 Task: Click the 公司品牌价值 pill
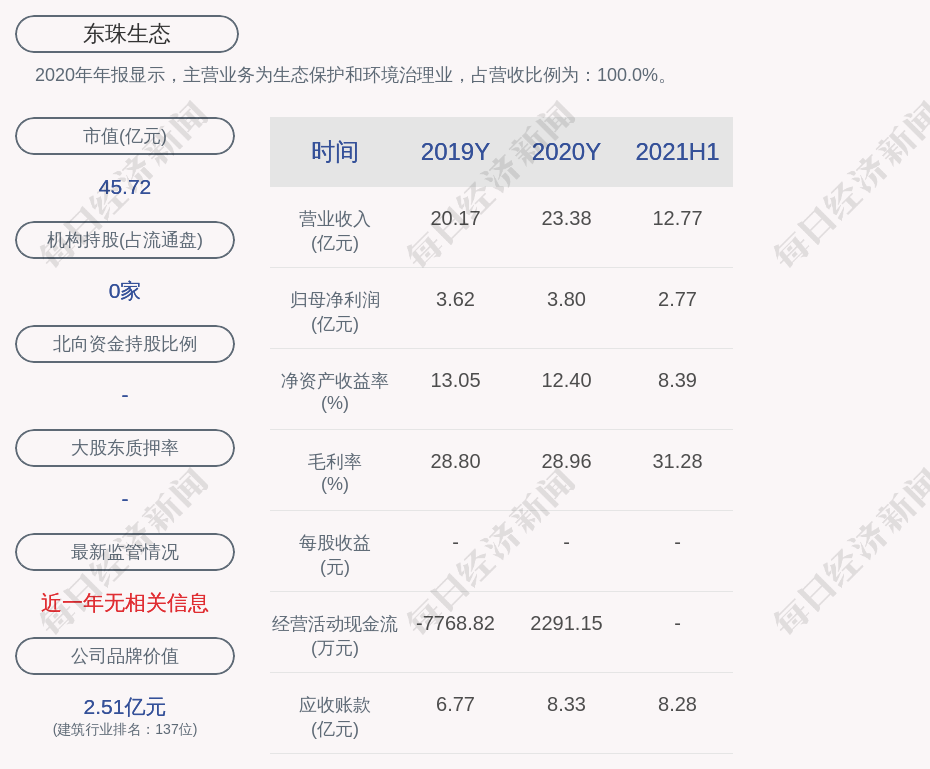tap(125, 656)
